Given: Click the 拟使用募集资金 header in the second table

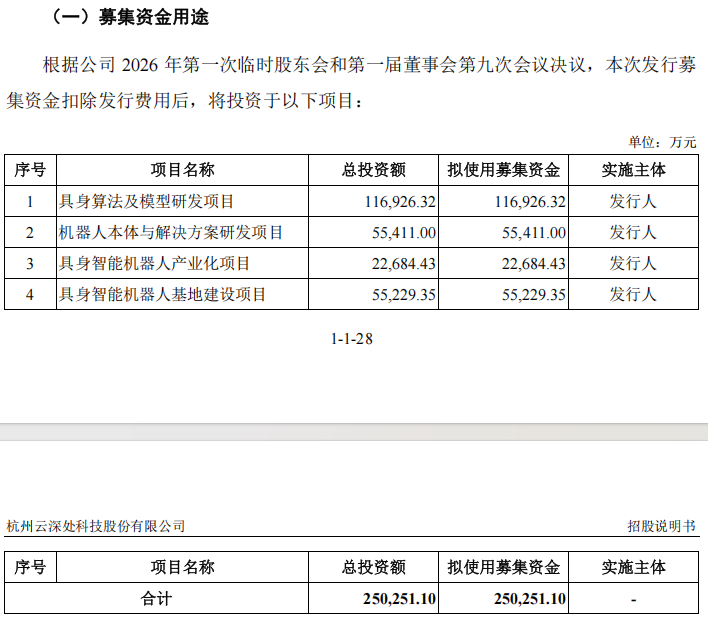Looking at the screenshot, I should click(503, 567).
